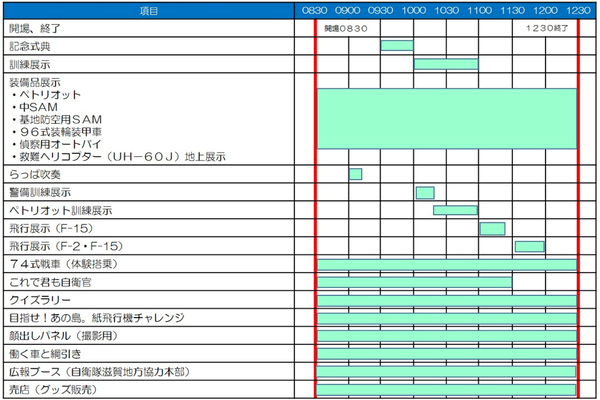Click the 開場、終了 row label
The height and width of the screenshot is (400, 600).
[35, 28]
